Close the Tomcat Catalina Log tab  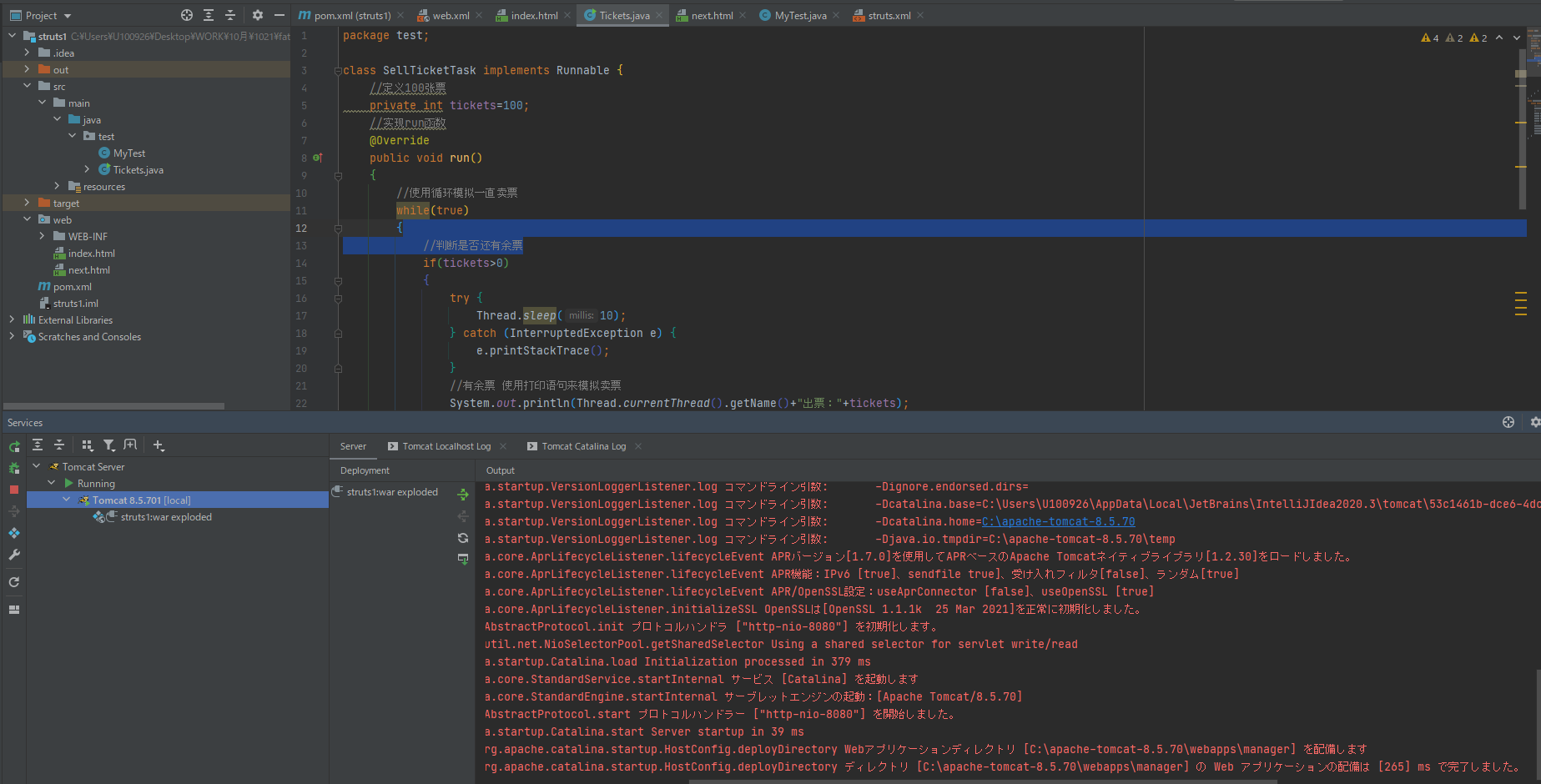638,446
